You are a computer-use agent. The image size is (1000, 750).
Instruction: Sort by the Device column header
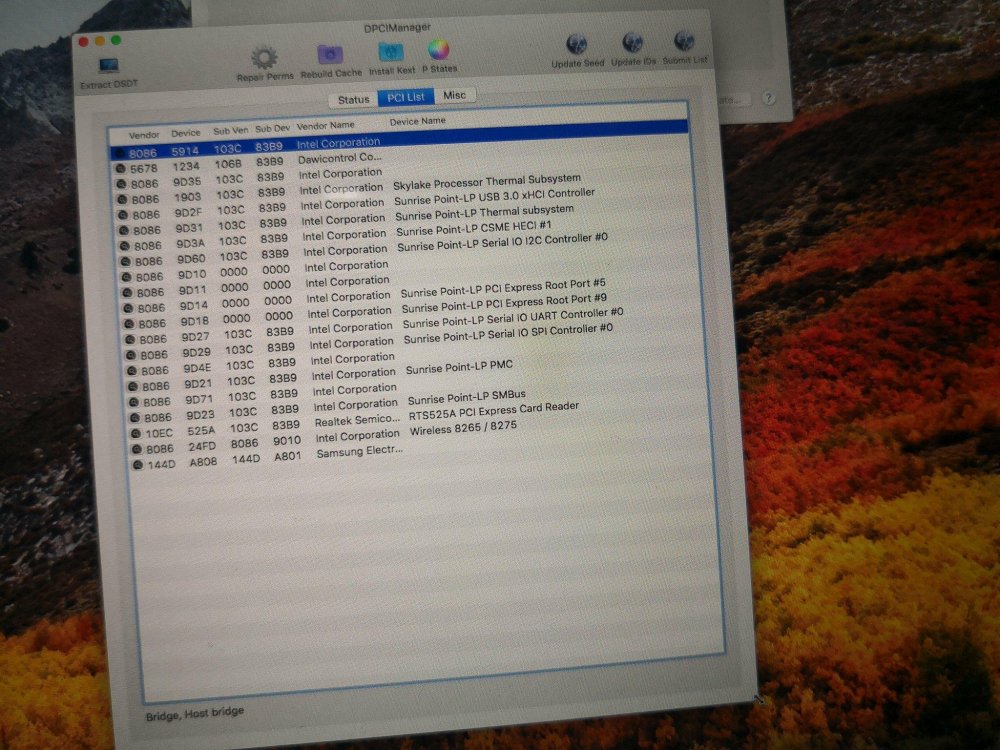point(186,133)
